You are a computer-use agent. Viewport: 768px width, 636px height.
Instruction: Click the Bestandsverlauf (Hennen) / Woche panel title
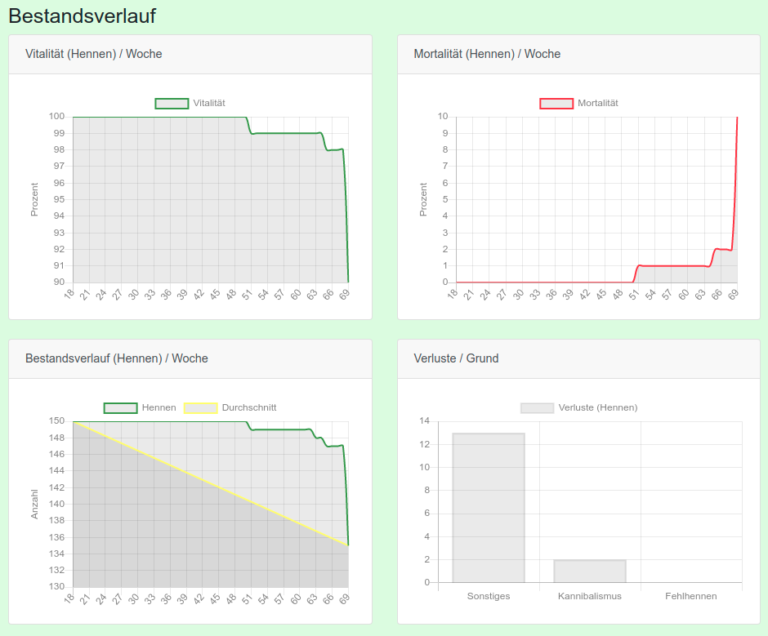pos(117,358)
